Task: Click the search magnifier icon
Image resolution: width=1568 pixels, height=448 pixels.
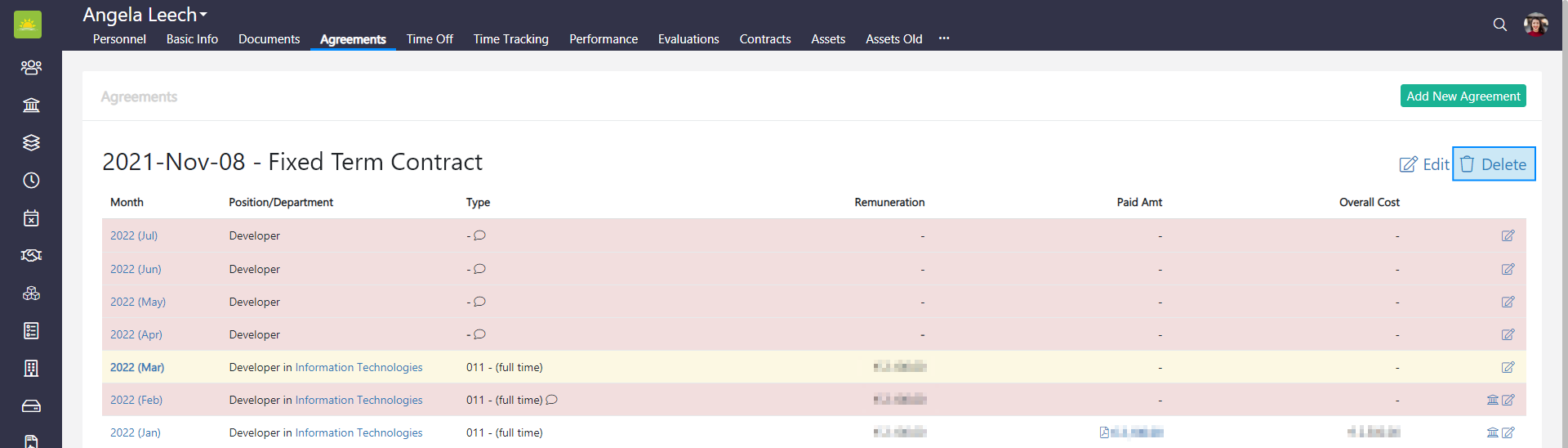Action: [x=1499, y=25]
